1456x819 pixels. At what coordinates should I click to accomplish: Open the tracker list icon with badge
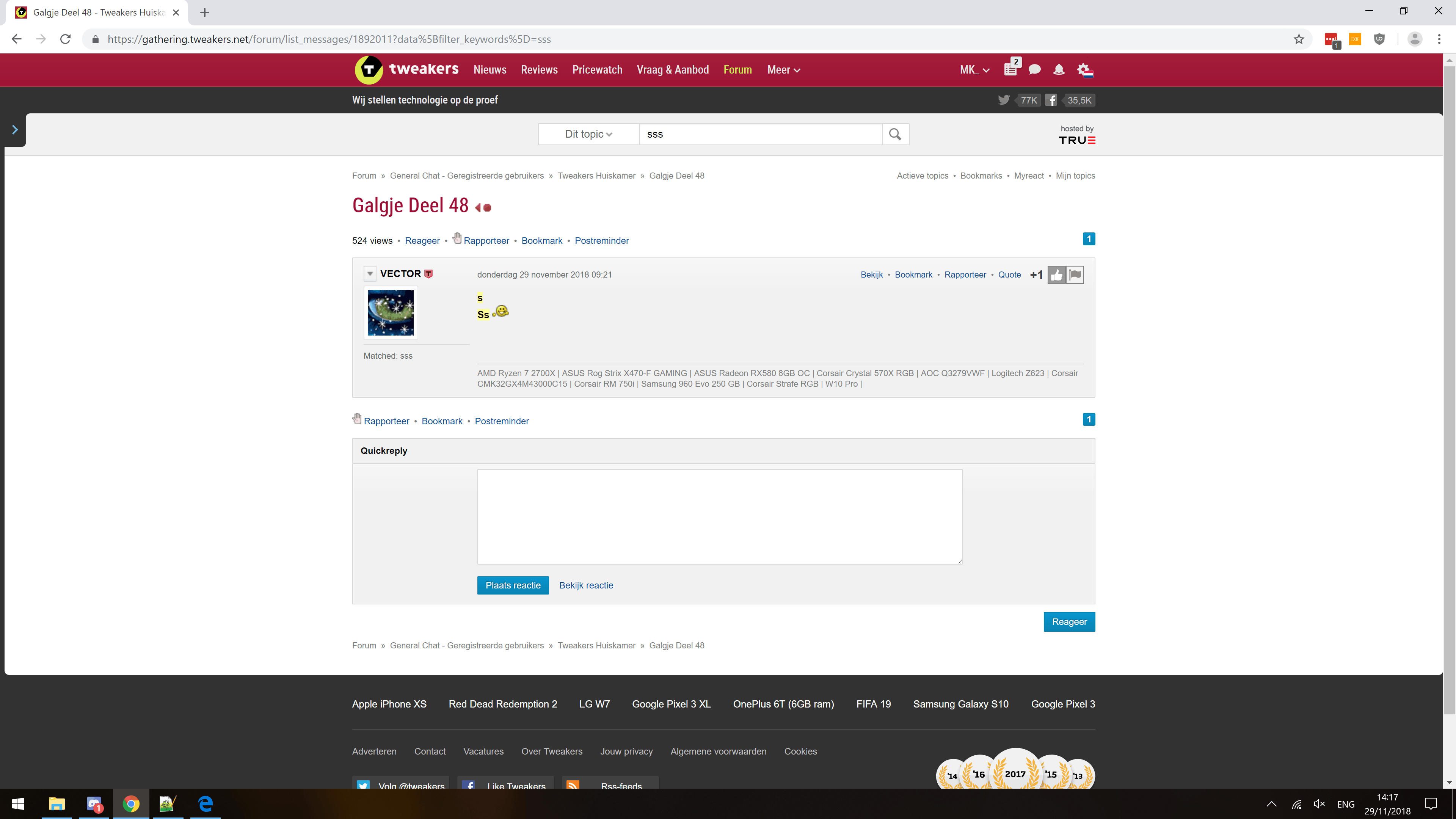(1010, 69)
